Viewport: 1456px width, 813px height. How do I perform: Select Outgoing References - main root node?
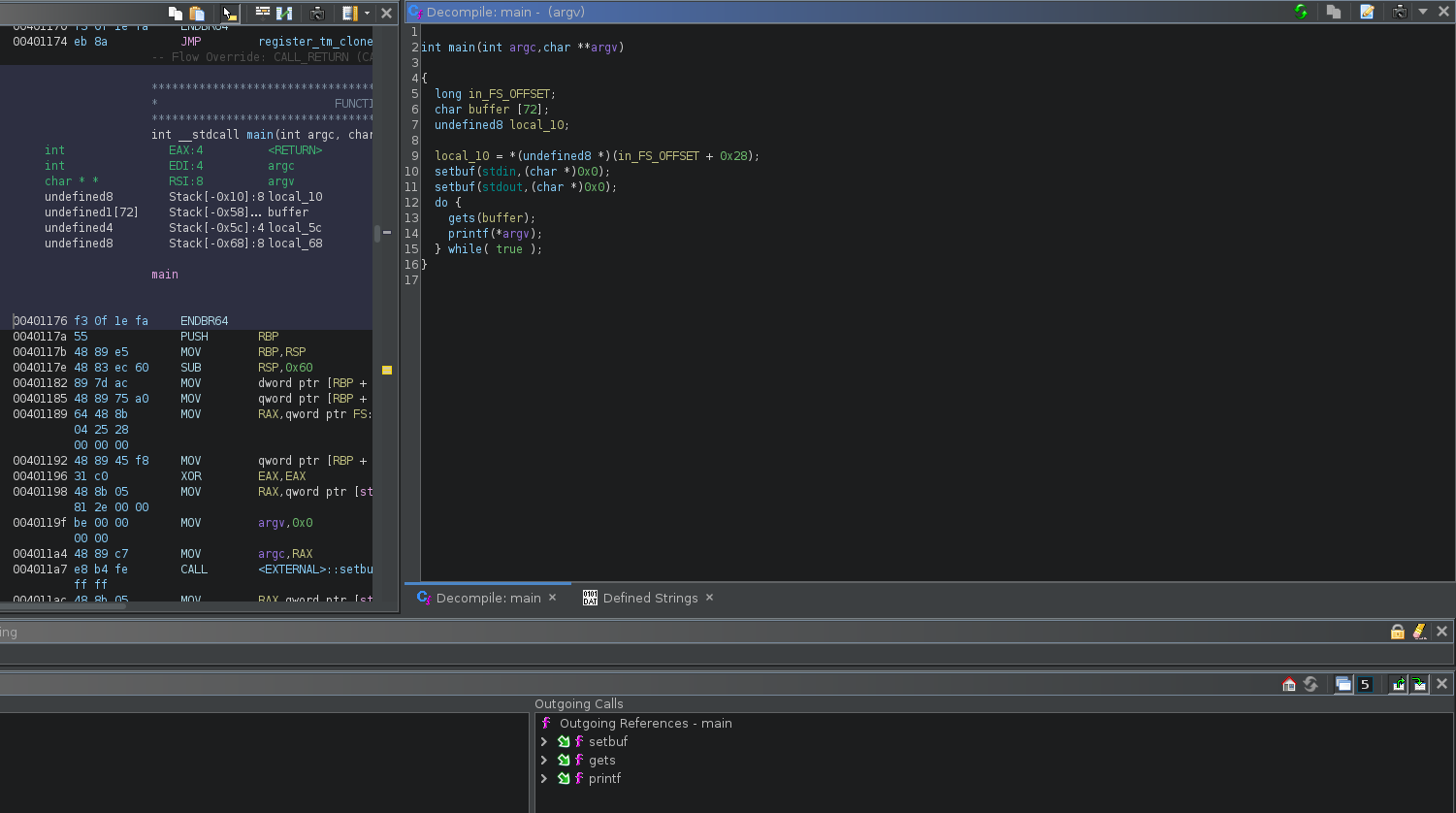(x=645, y=724)
